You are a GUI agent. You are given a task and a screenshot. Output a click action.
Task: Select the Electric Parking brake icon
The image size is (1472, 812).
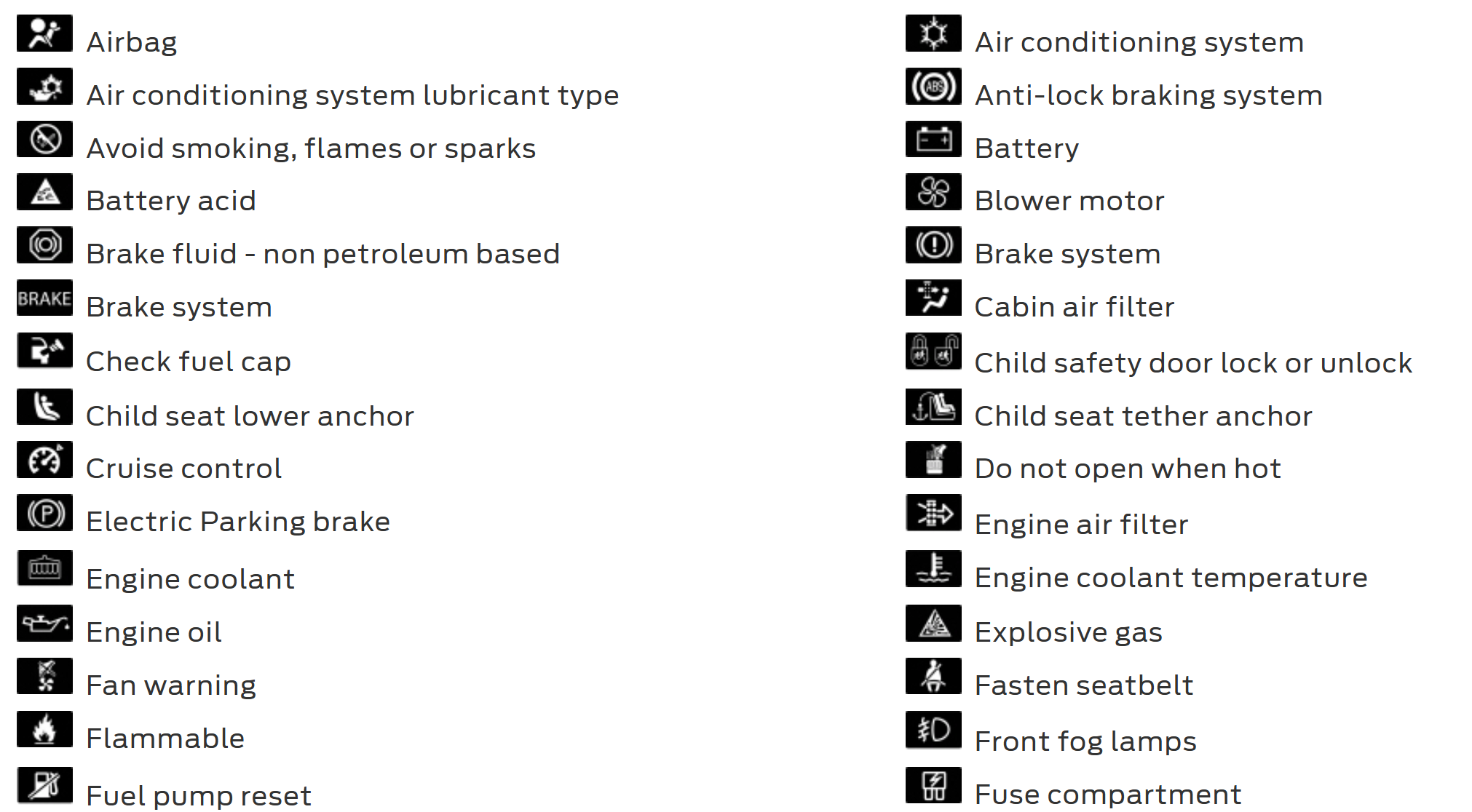click(44, 513)
